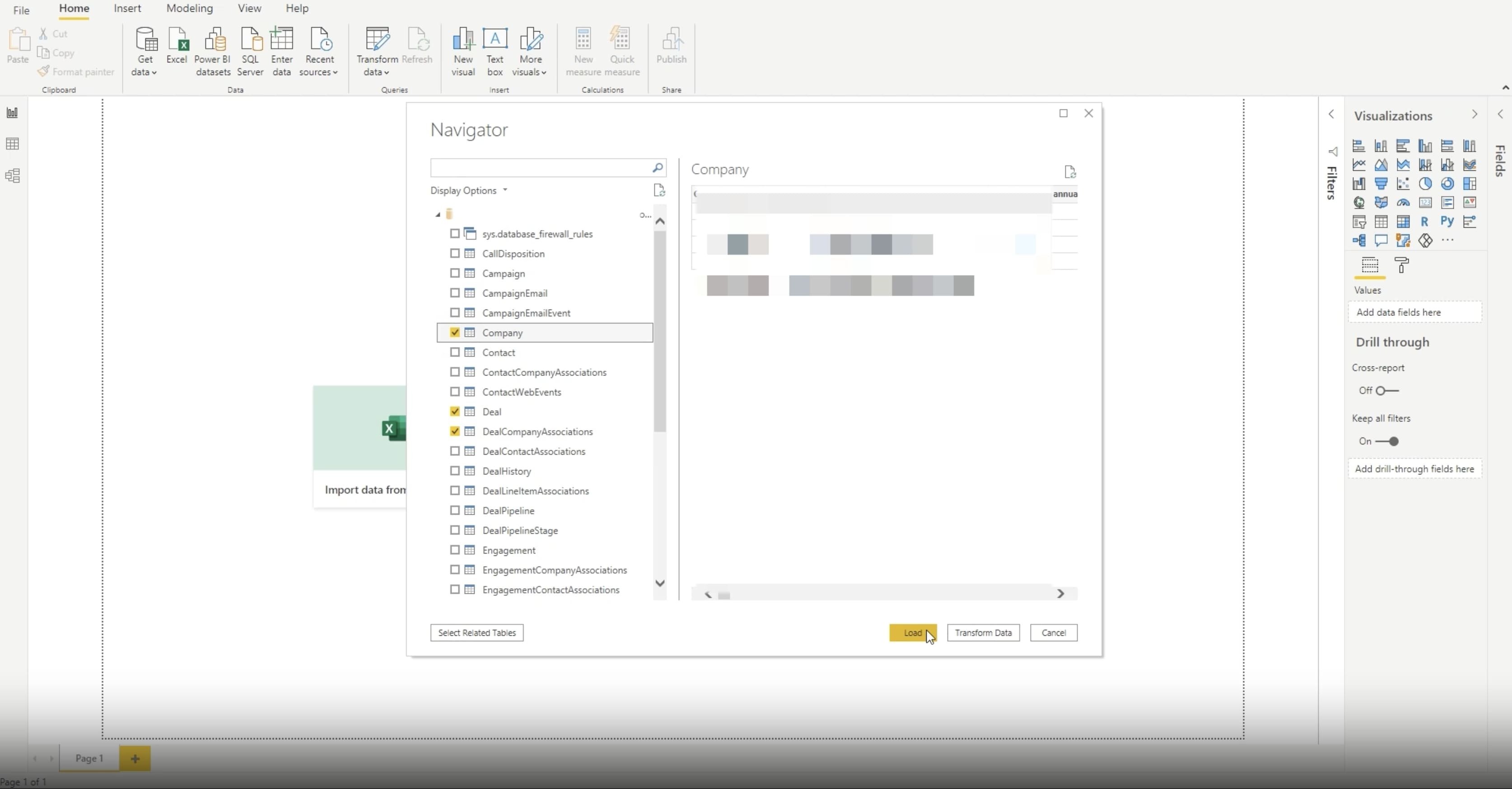Click Select Related Tables button

(476, 633)
